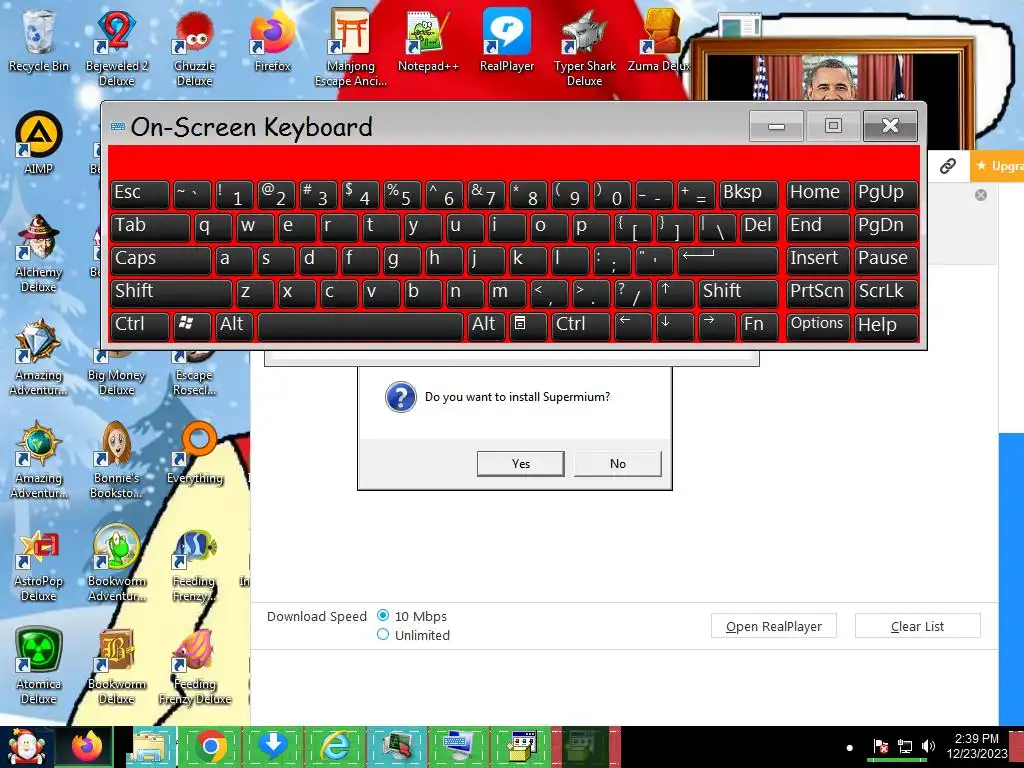Screen dimensions: 1024x768
Task: Select Unlimited download speed
Action: (383, 634)
